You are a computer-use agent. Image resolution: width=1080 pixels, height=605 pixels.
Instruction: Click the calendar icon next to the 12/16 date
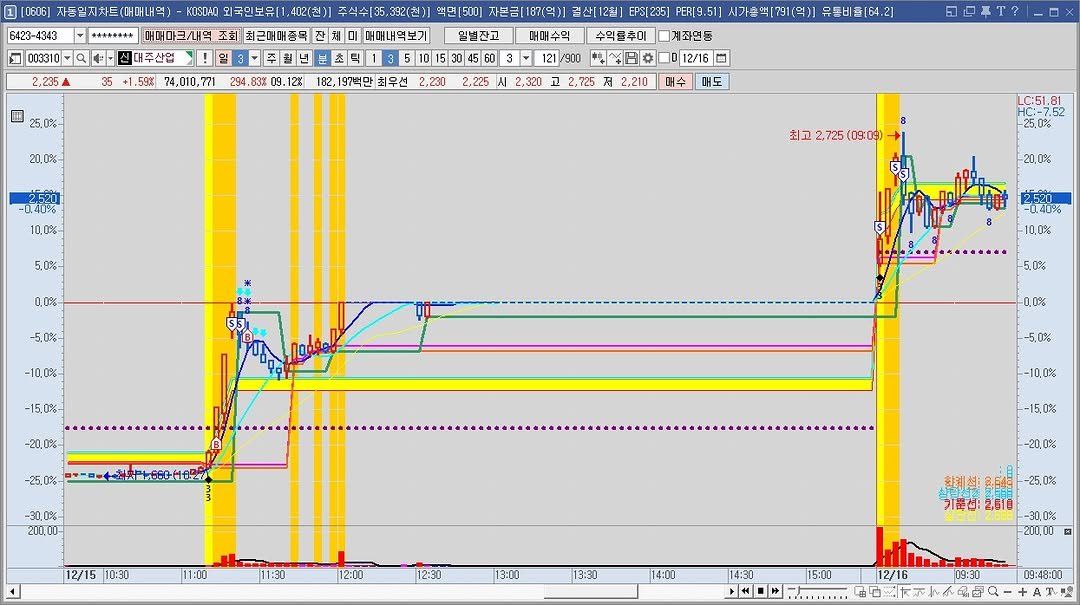point(719,58)
